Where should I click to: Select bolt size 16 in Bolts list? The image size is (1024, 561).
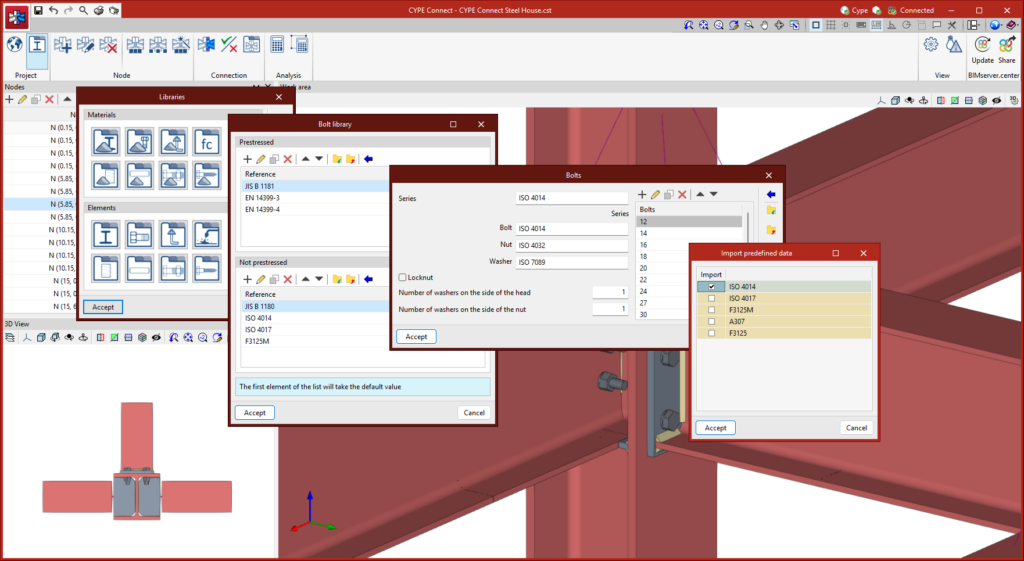click(644, 245)
